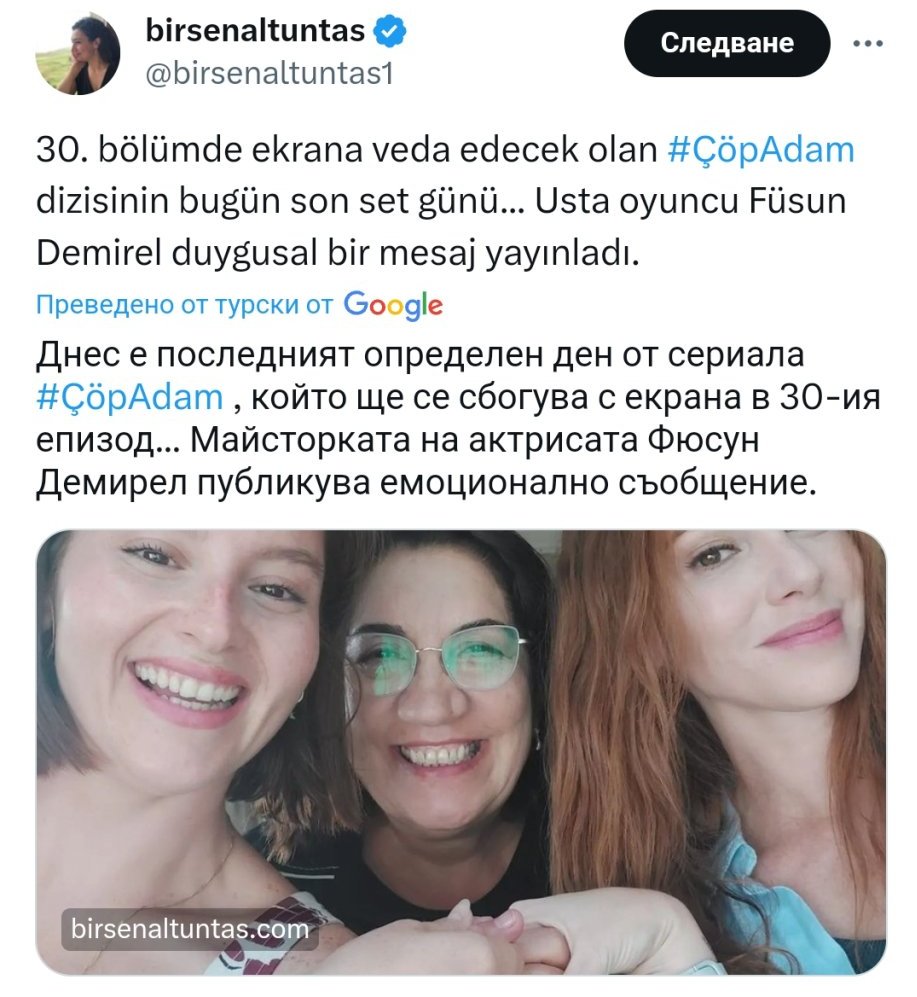Click the blue verified badge icon
The image size is (917, 997).
click(x=389, y=31)
